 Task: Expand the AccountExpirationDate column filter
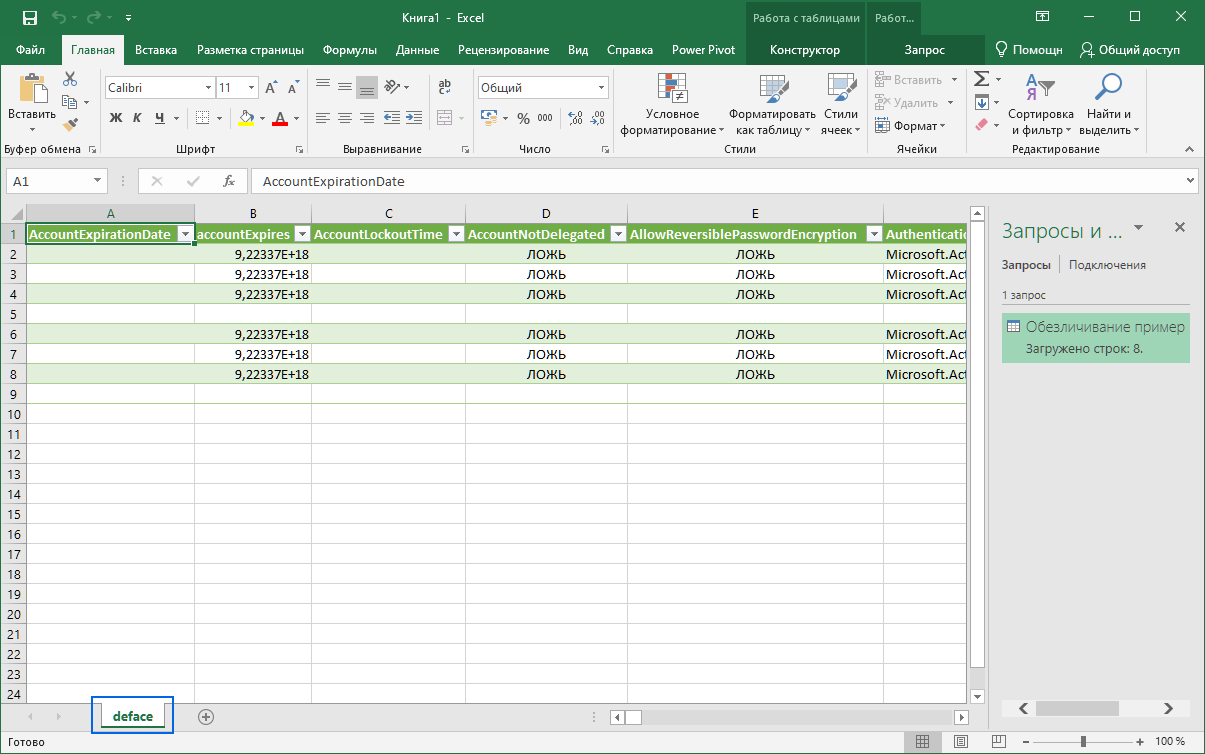tap(184, 234)
